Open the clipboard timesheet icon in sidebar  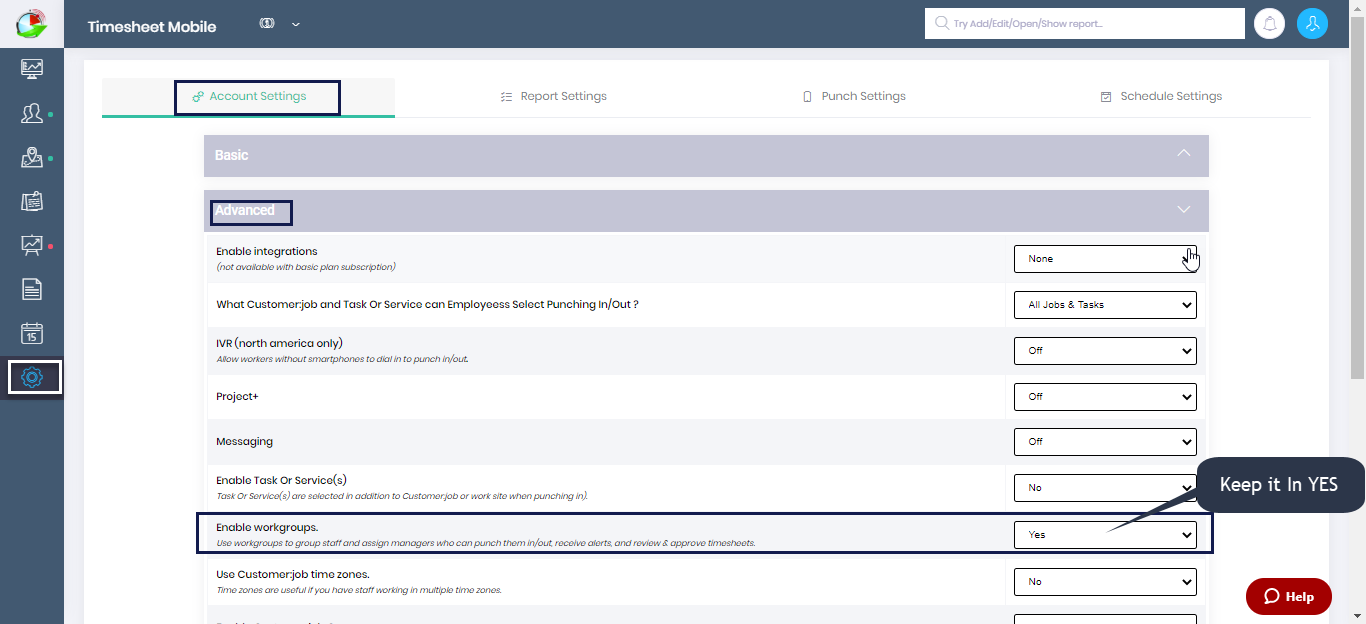pyautogui.click(x=32, y=201)
